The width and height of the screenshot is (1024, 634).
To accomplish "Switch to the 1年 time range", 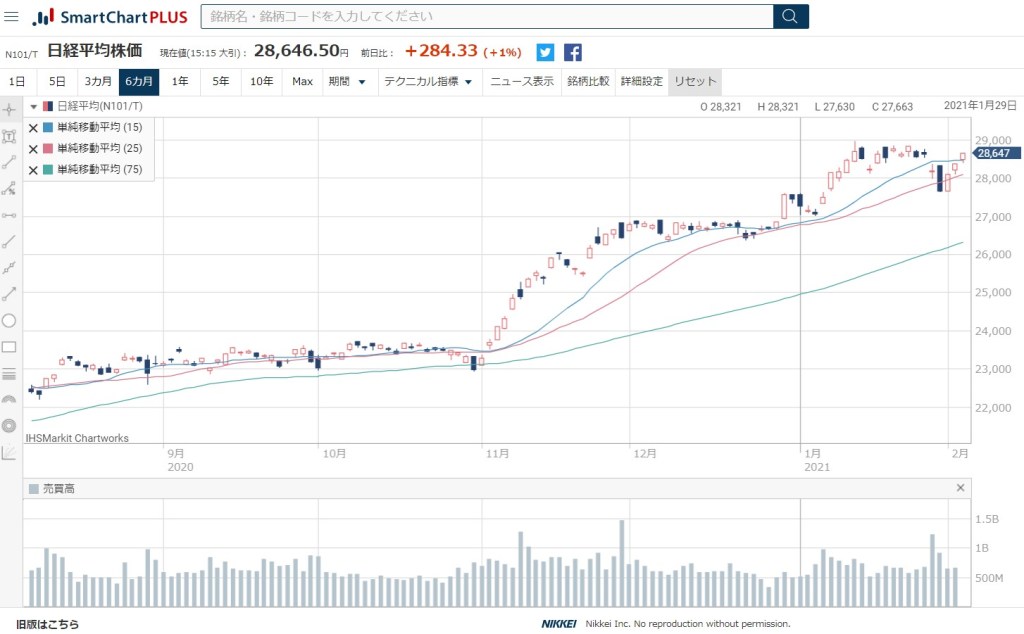I will (180, 82).
